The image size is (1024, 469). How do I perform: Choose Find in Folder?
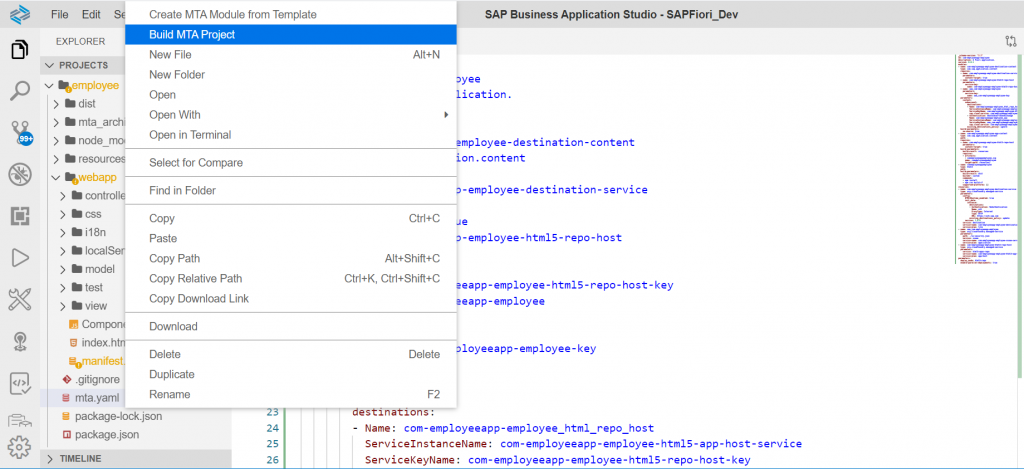pyautogui.click(x=291, y=191)
